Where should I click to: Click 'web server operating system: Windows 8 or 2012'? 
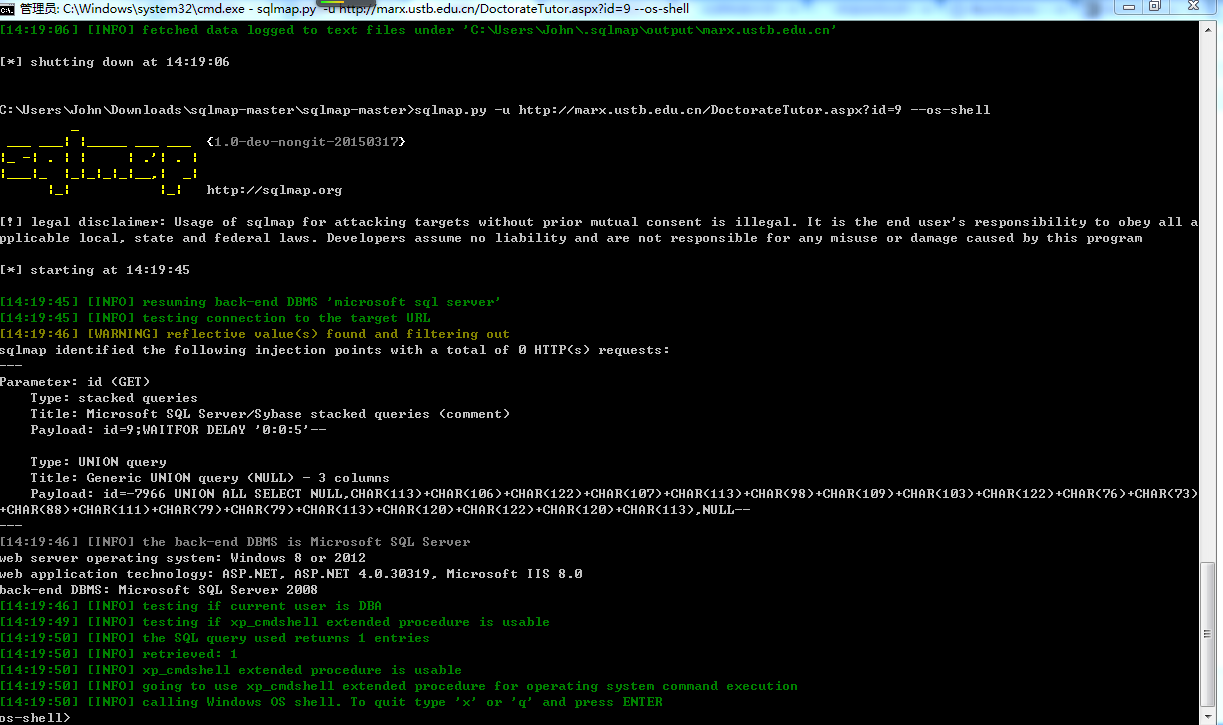183,558
